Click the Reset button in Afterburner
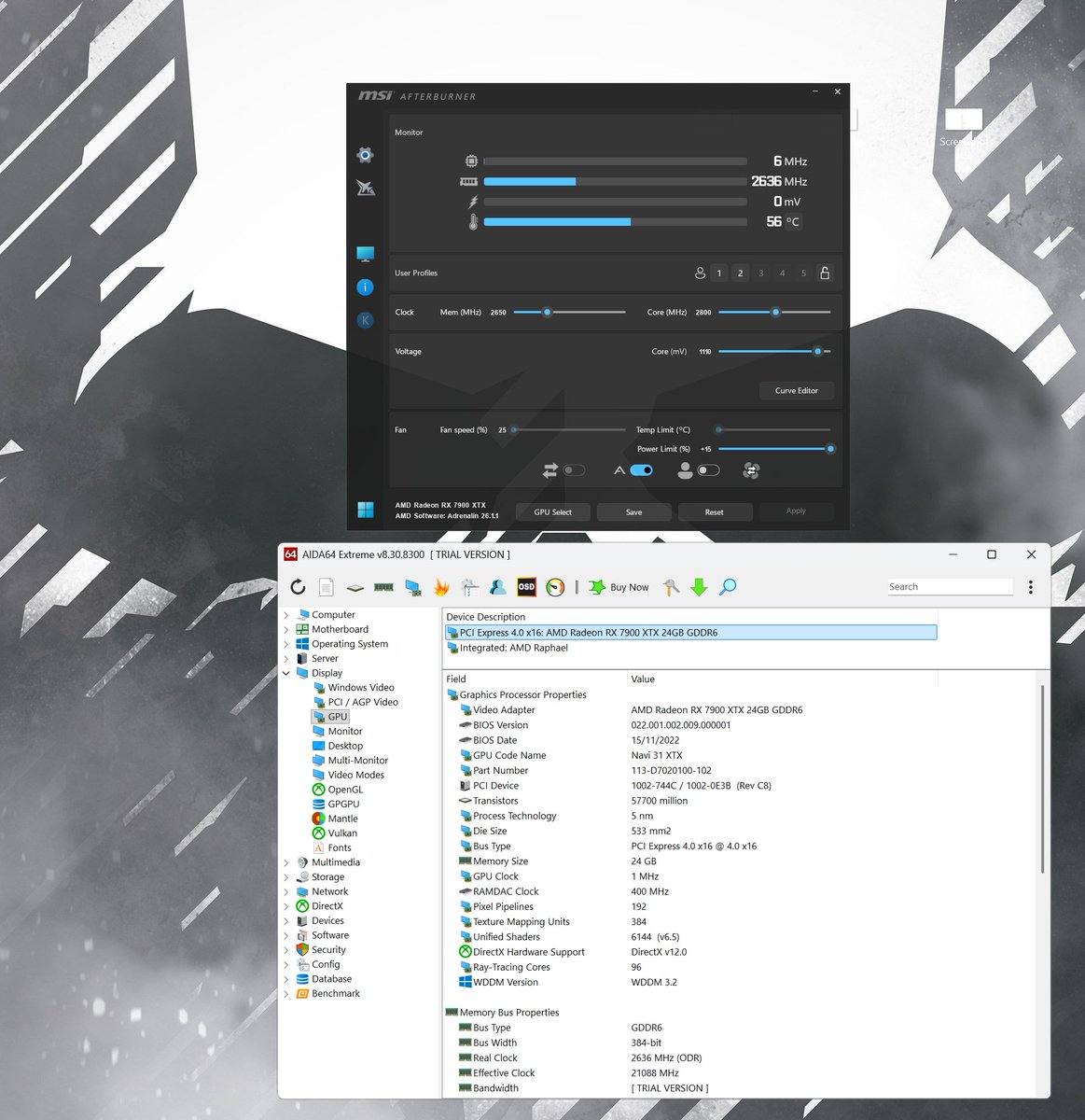The height and width of the screenshot is (1120, 1085). click(715, 511)
